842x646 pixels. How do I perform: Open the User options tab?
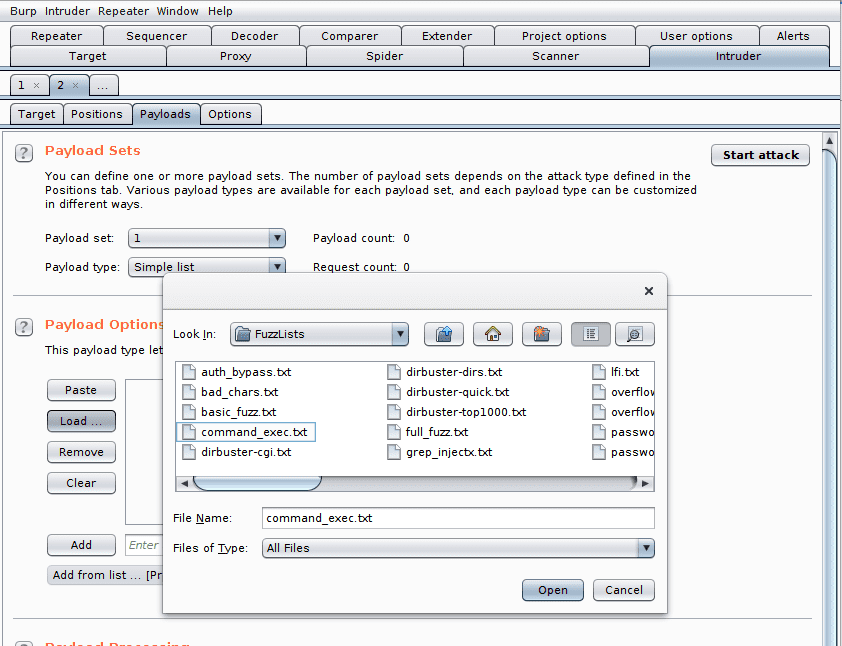tap(696, 36)
